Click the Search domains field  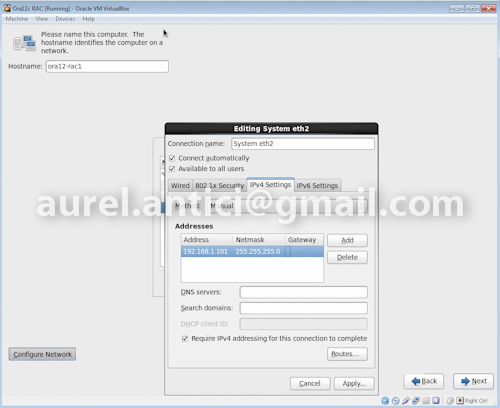tap(304, 308)
